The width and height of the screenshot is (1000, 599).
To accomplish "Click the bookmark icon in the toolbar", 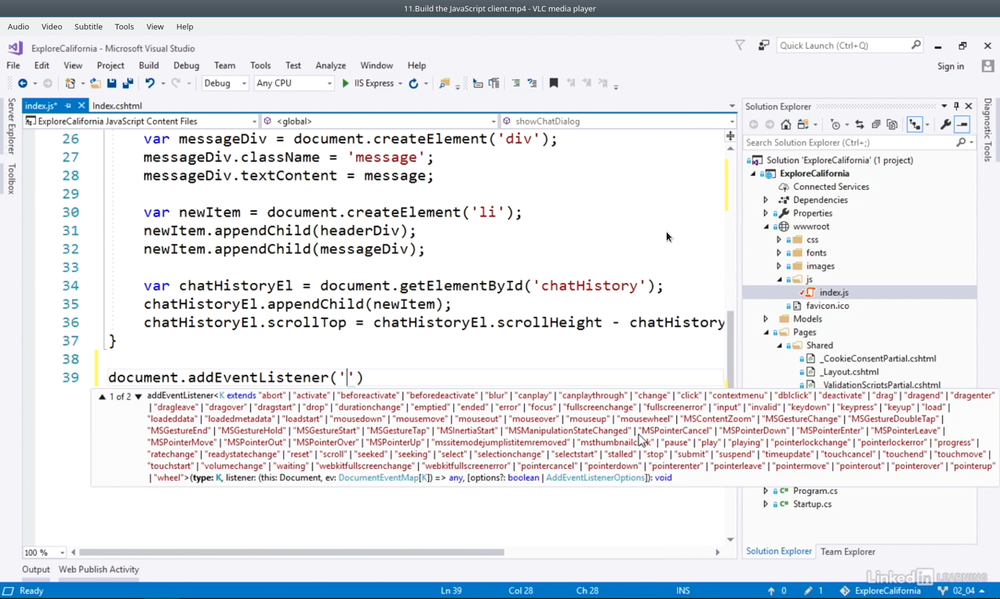I will point(553,84).
